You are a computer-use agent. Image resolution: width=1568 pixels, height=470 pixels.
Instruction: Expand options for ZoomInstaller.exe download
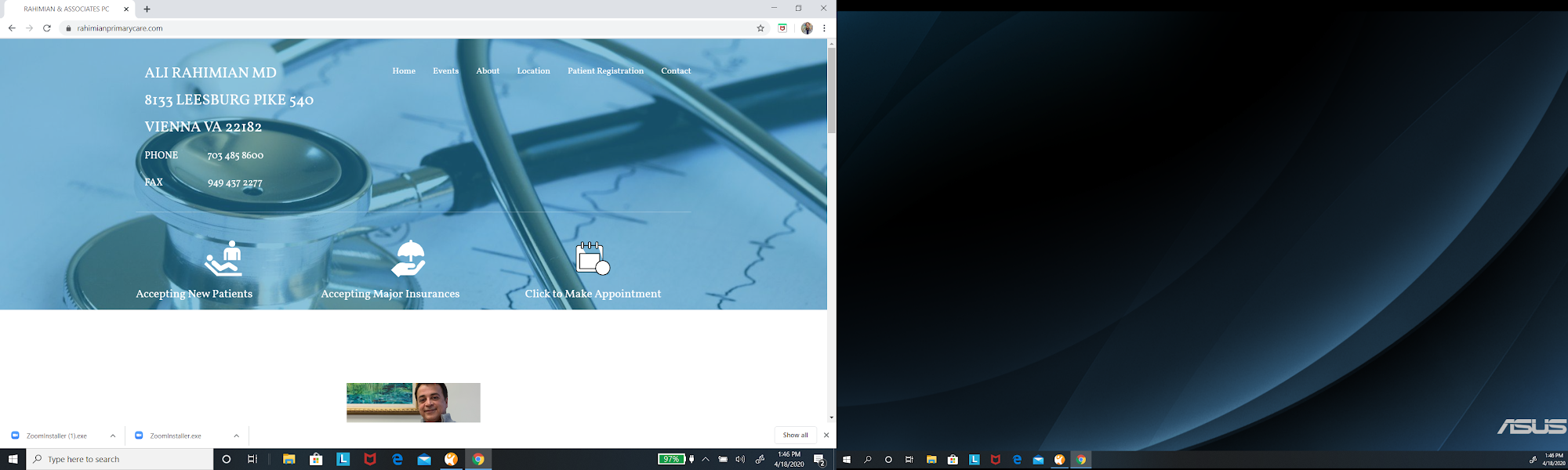[x=236, y=436]
